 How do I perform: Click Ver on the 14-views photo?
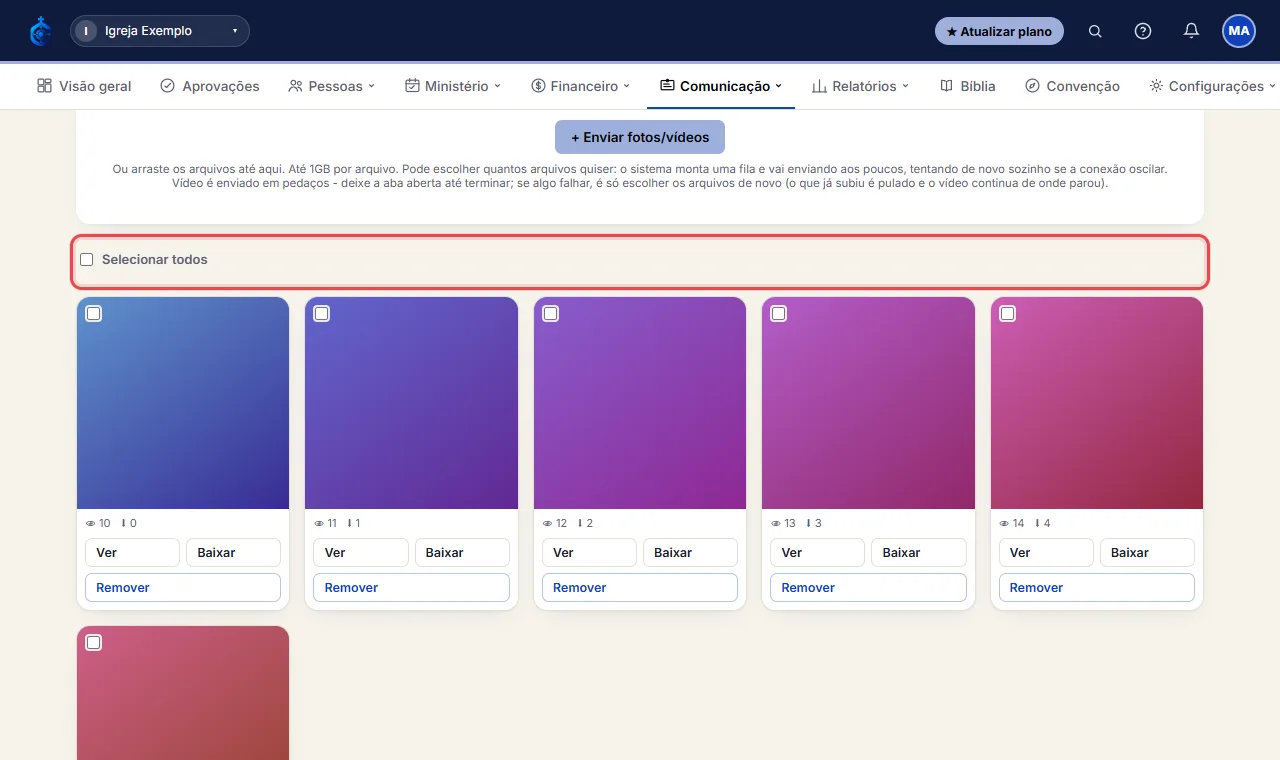[1046, 552]
